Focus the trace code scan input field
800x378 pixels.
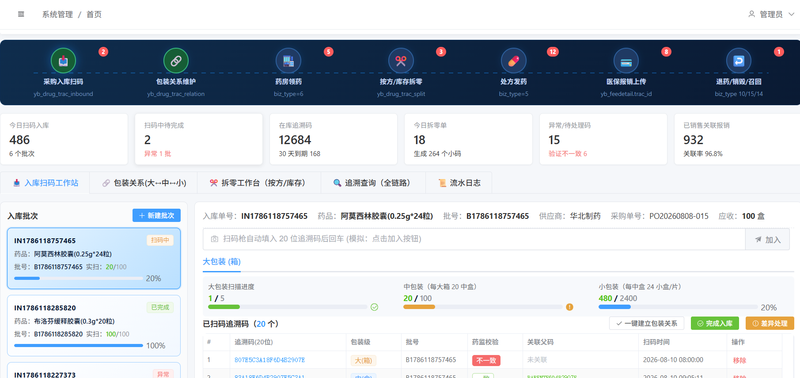474,239
